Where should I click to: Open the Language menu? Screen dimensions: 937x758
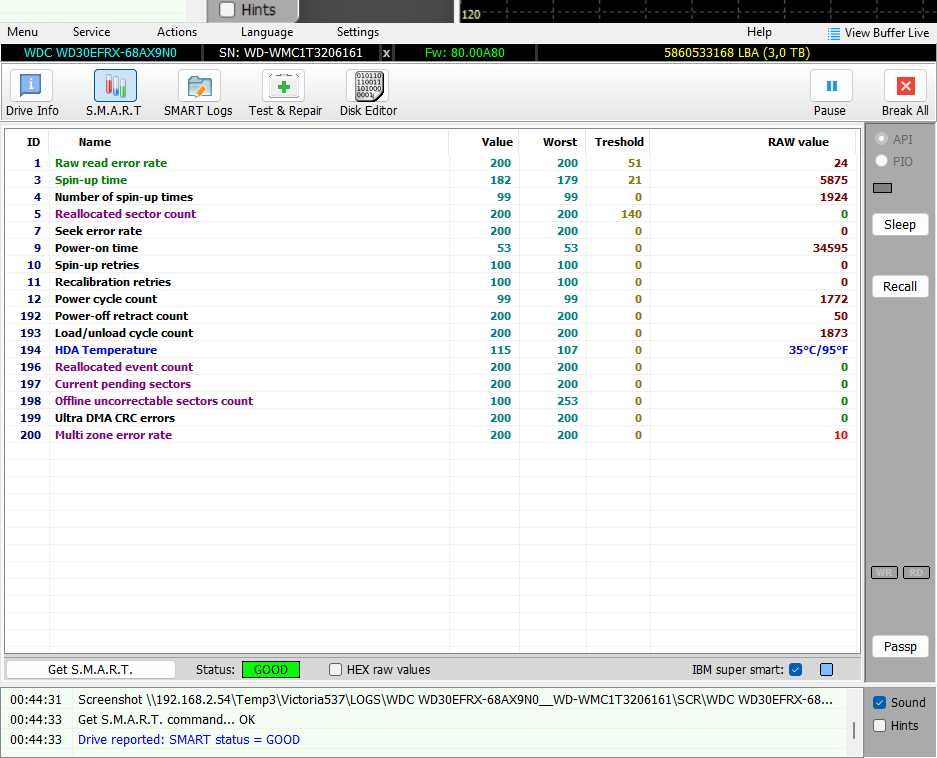[x=267, y=32]
